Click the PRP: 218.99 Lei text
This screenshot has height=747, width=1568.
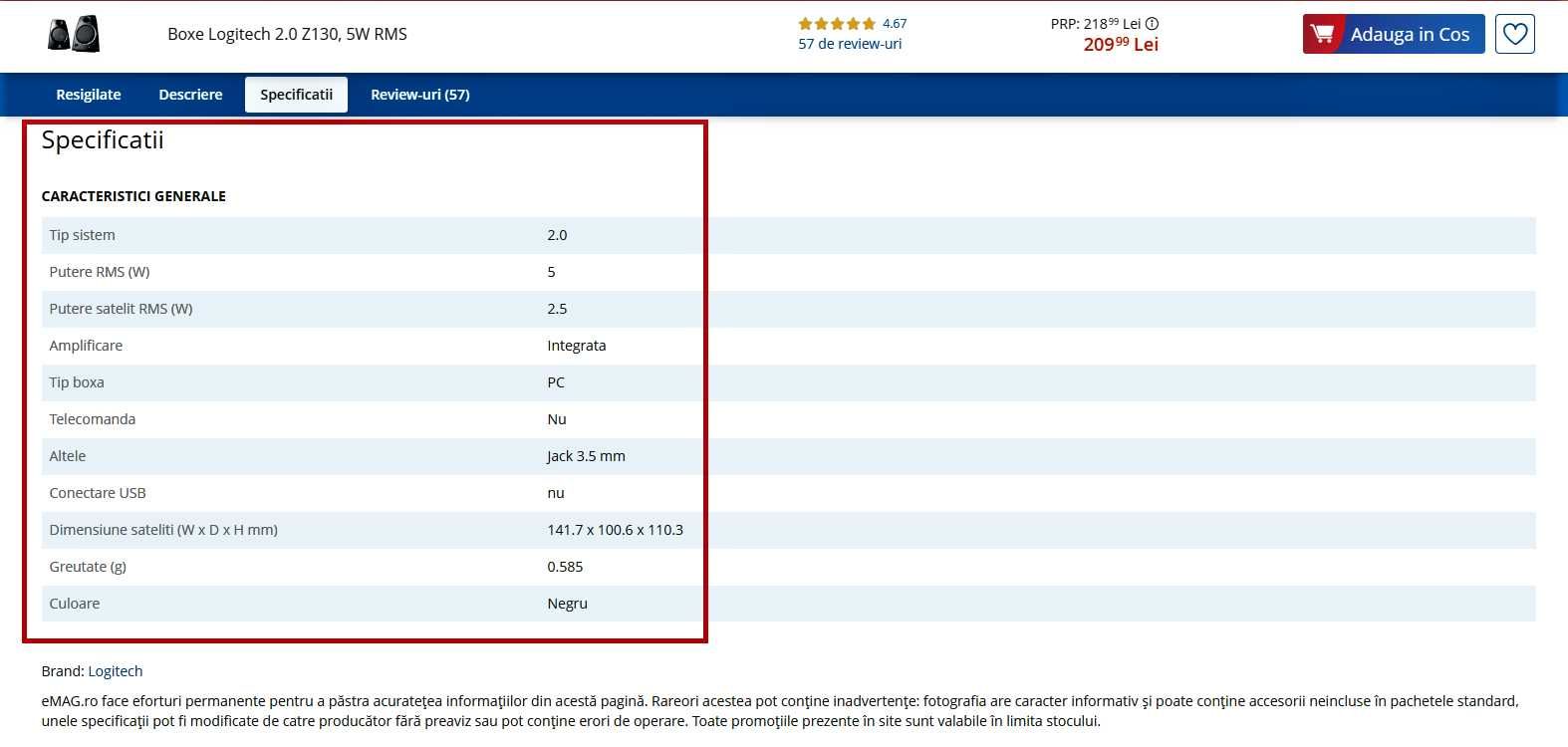point(1096,24)
